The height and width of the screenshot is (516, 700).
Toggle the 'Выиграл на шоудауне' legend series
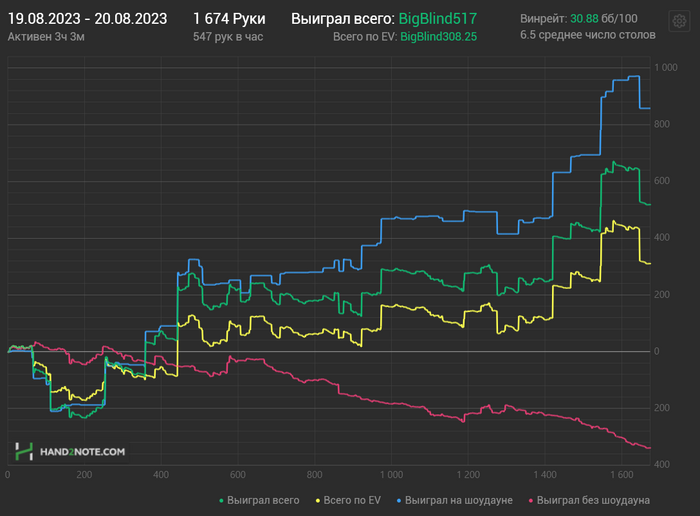point(454,500)
